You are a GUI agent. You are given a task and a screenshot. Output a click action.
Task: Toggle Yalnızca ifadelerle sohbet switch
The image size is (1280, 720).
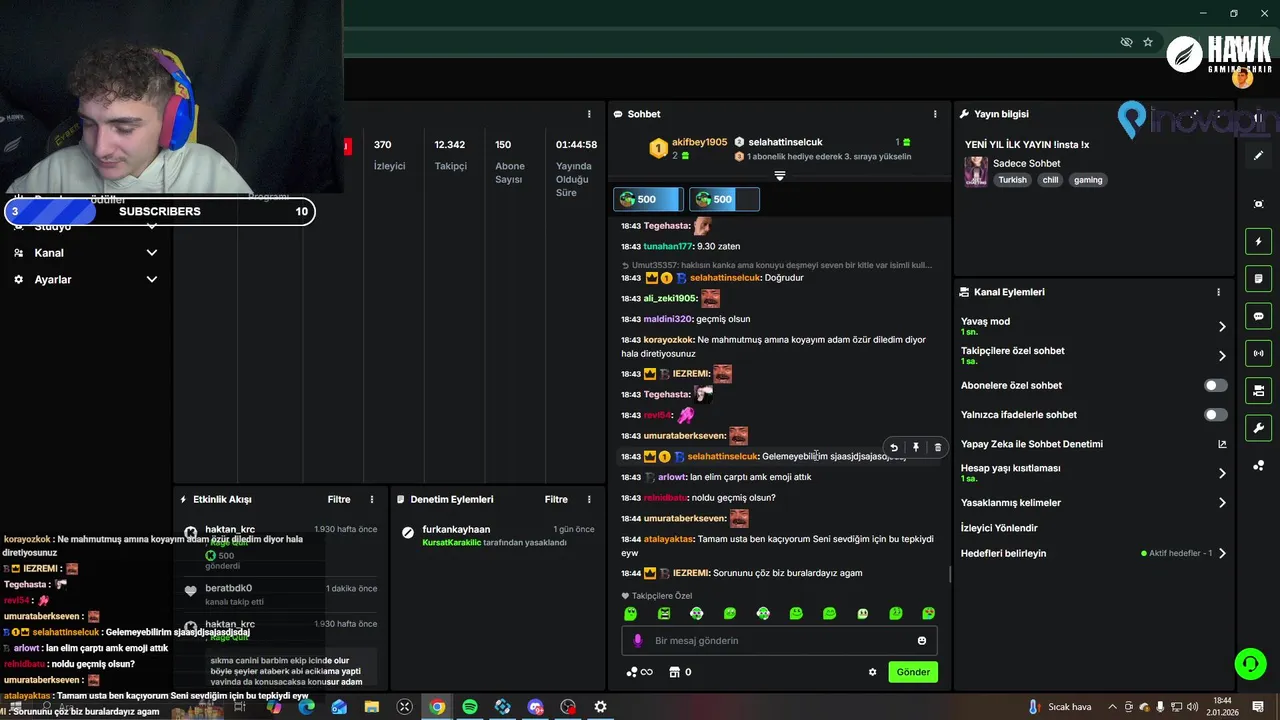pos(1215,414)
